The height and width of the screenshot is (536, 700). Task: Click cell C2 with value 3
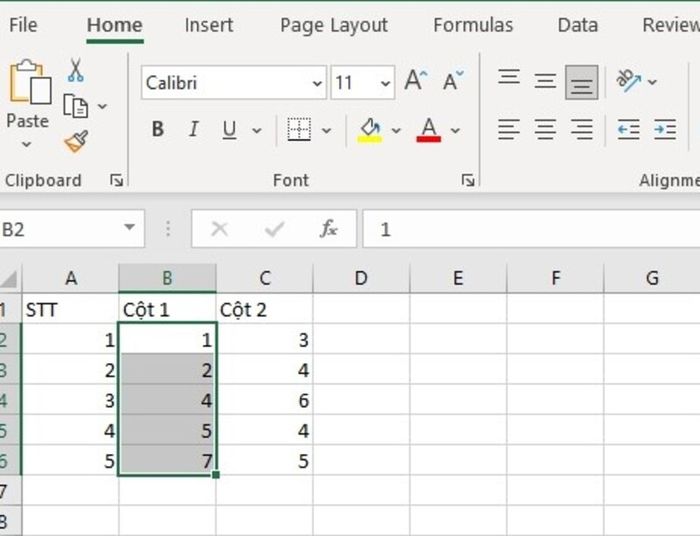(265, 340)
